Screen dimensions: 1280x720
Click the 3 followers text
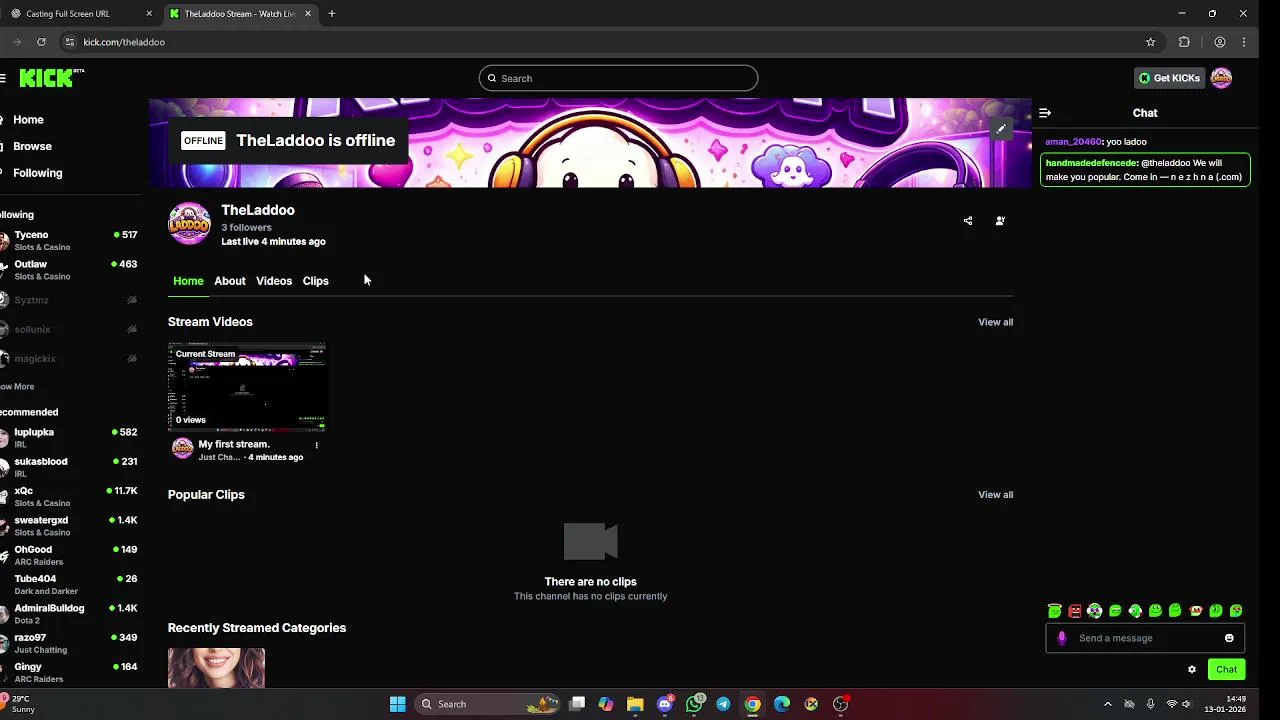246,228
